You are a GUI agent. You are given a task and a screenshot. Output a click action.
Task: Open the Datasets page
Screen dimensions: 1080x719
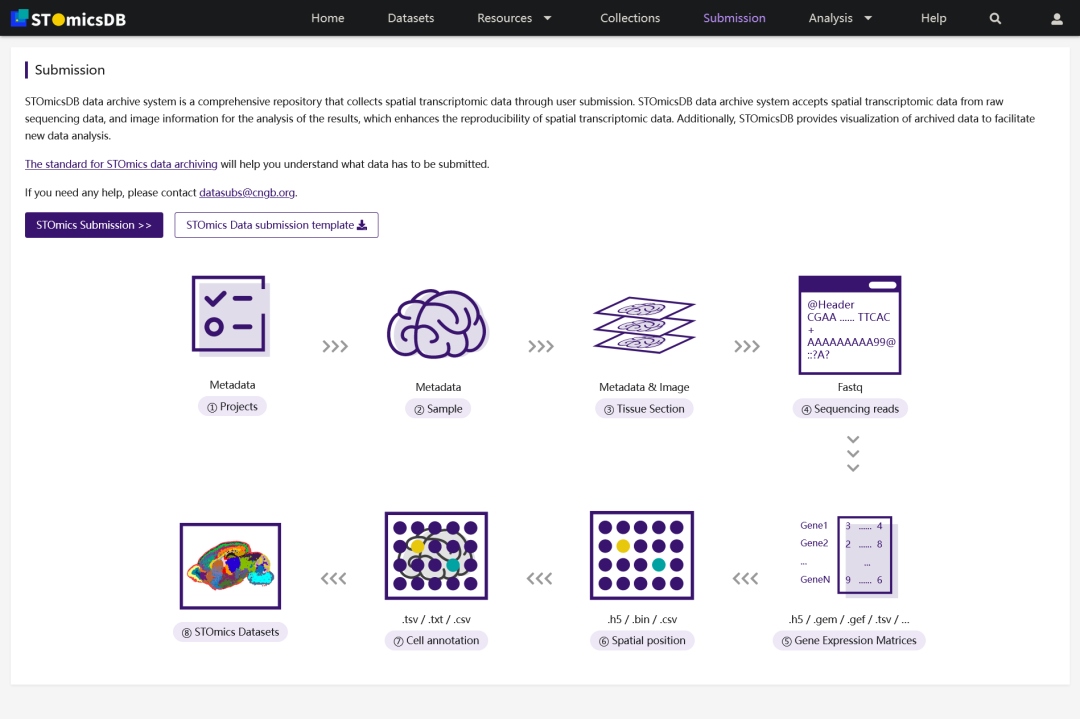tap(411, 19)
